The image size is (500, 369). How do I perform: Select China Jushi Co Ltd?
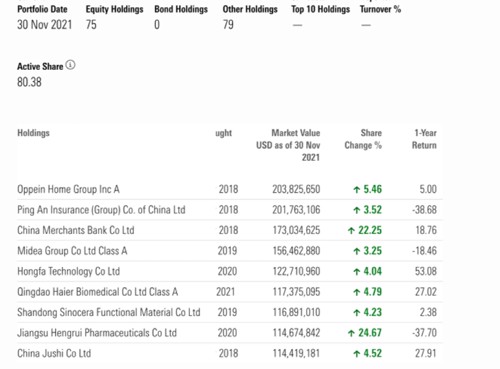pos(54,353)
